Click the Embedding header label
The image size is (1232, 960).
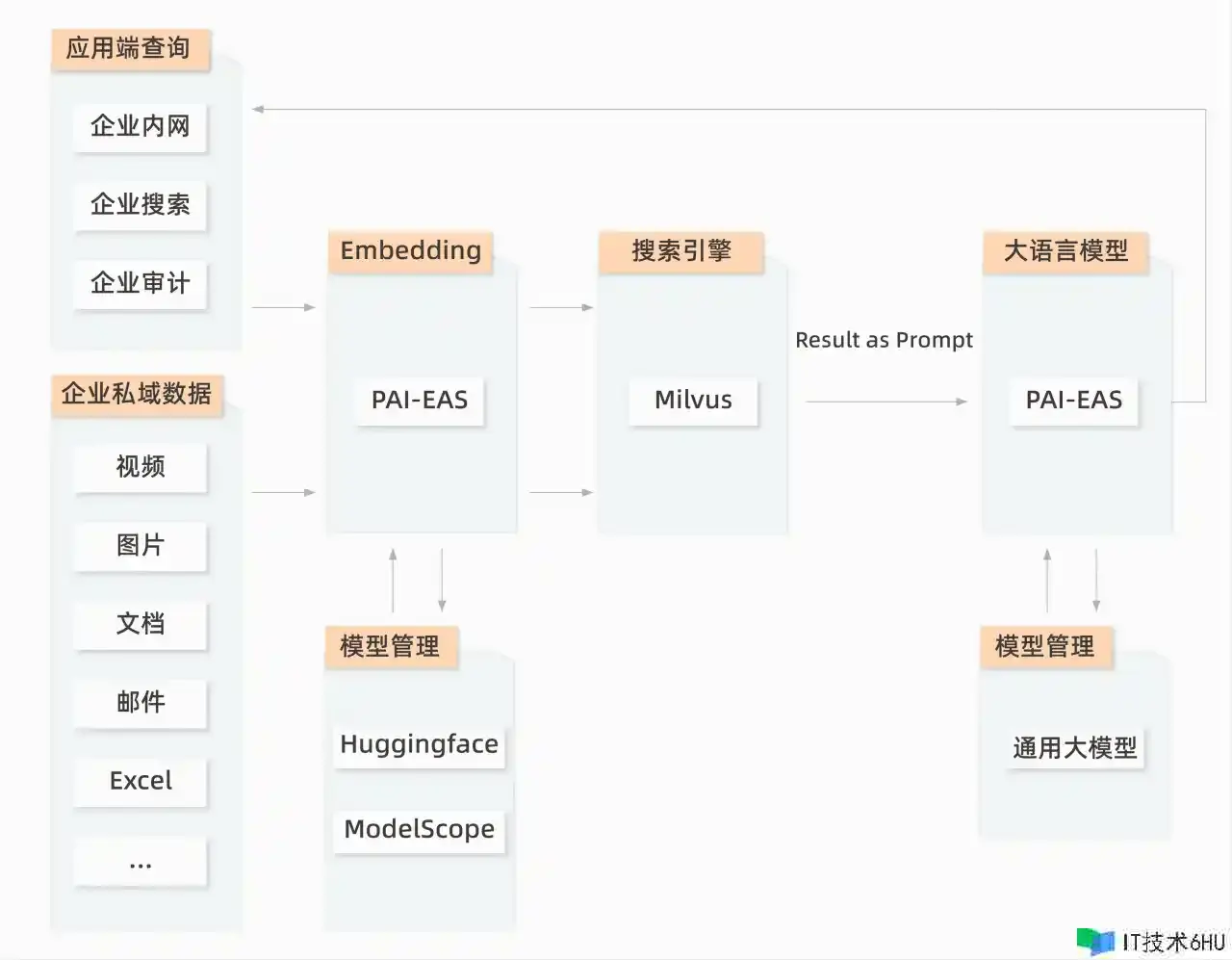coord(410,251)
